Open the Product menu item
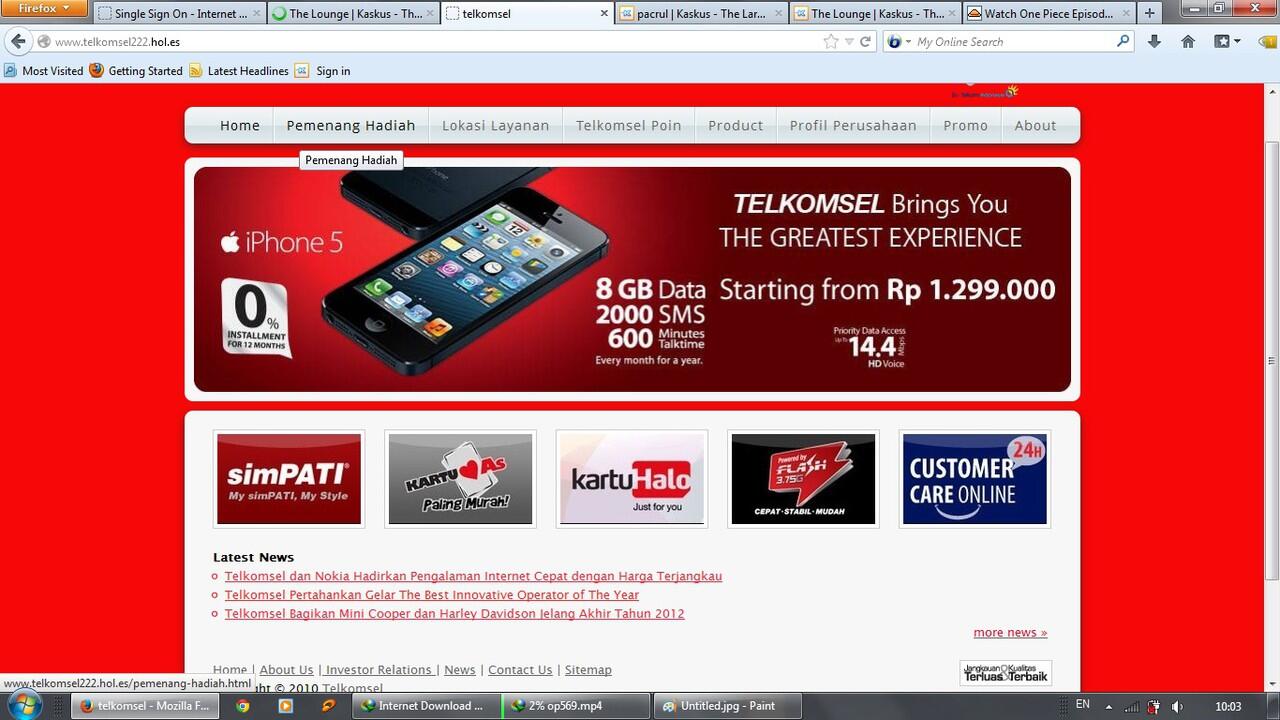The image size is (1280, 720). pos(736,126)
